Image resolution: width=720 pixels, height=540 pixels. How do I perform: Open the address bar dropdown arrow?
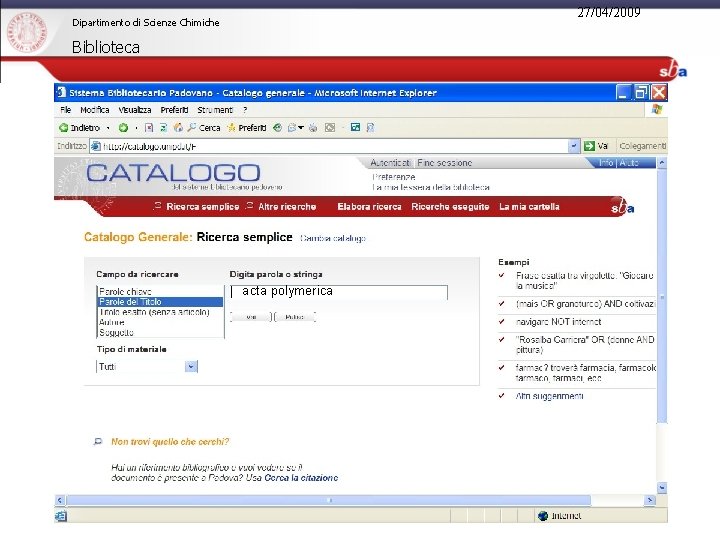pyautogui.click(x=574, y=146)
